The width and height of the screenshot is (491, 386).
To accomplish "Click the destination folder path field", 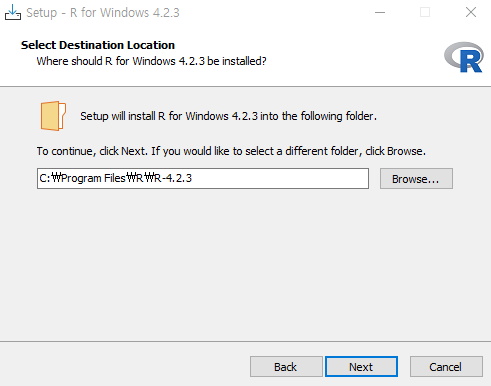I will [203, 178].
